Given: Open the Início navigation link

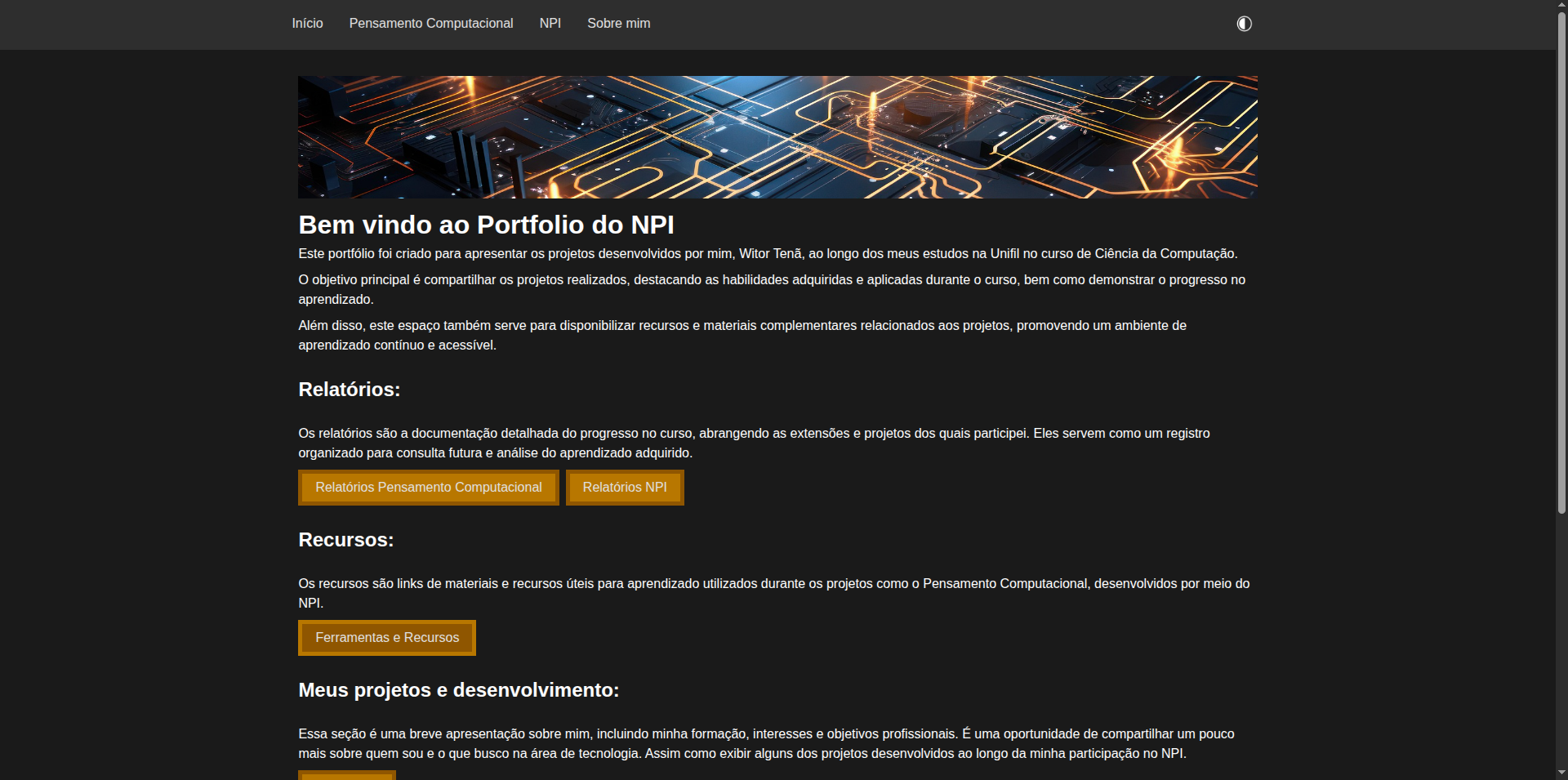Looking at the screenshot, I should [307, 24].
